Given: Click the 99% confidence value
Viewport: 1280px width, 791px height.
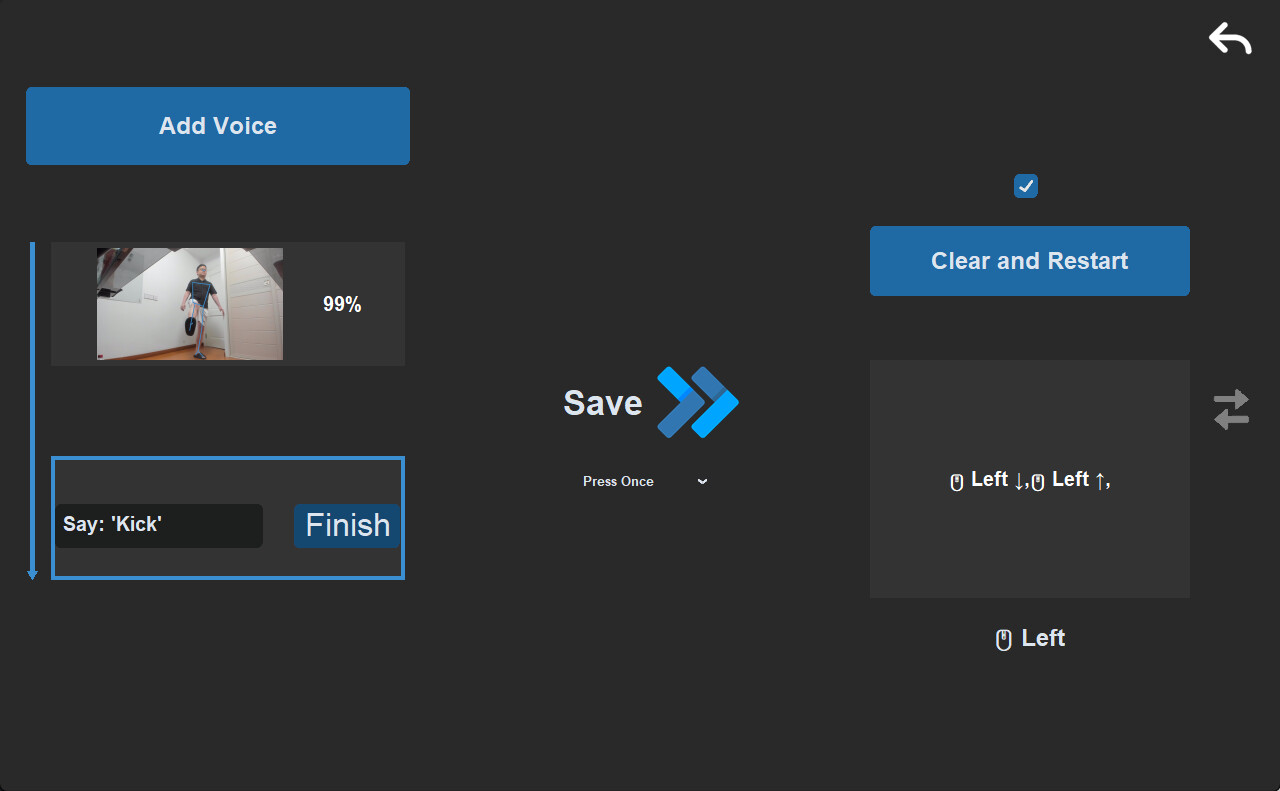Looking at the screenshot, I should [x=344, y=304].
